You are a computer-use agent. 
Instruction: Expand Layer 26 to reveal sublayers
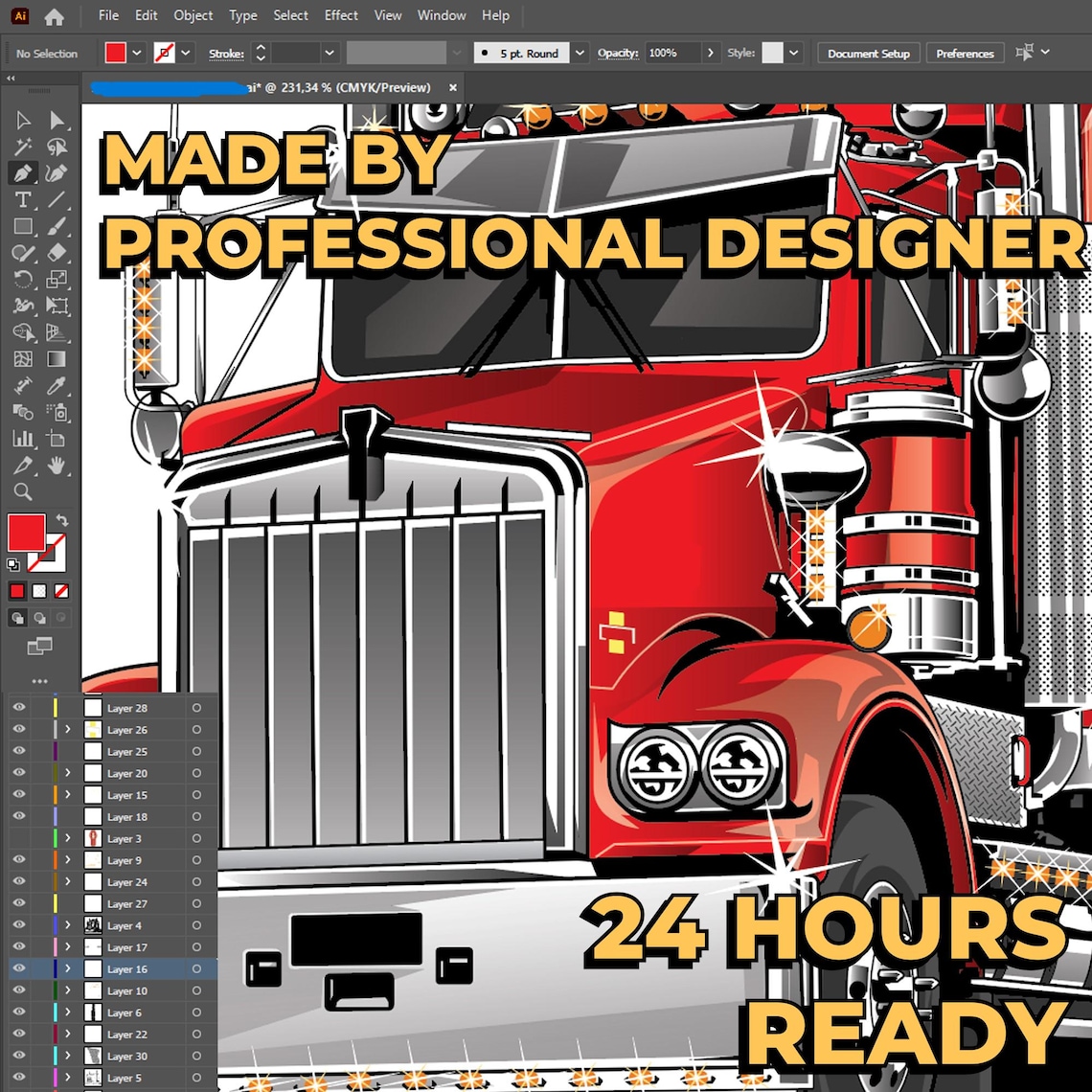[x=68, y=729]
